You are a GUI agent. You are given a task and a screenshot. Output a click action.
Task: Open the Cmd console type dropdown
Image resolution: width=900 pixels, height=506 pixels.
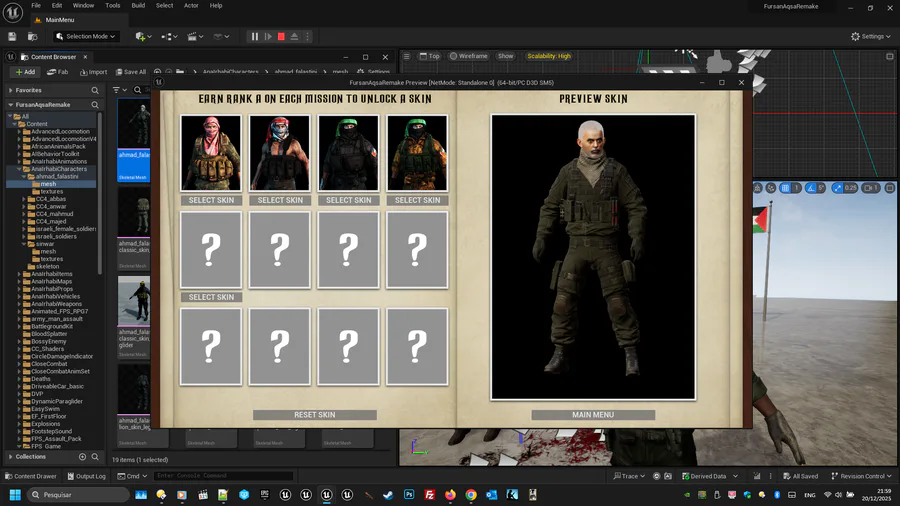click(x=133, y=476)
